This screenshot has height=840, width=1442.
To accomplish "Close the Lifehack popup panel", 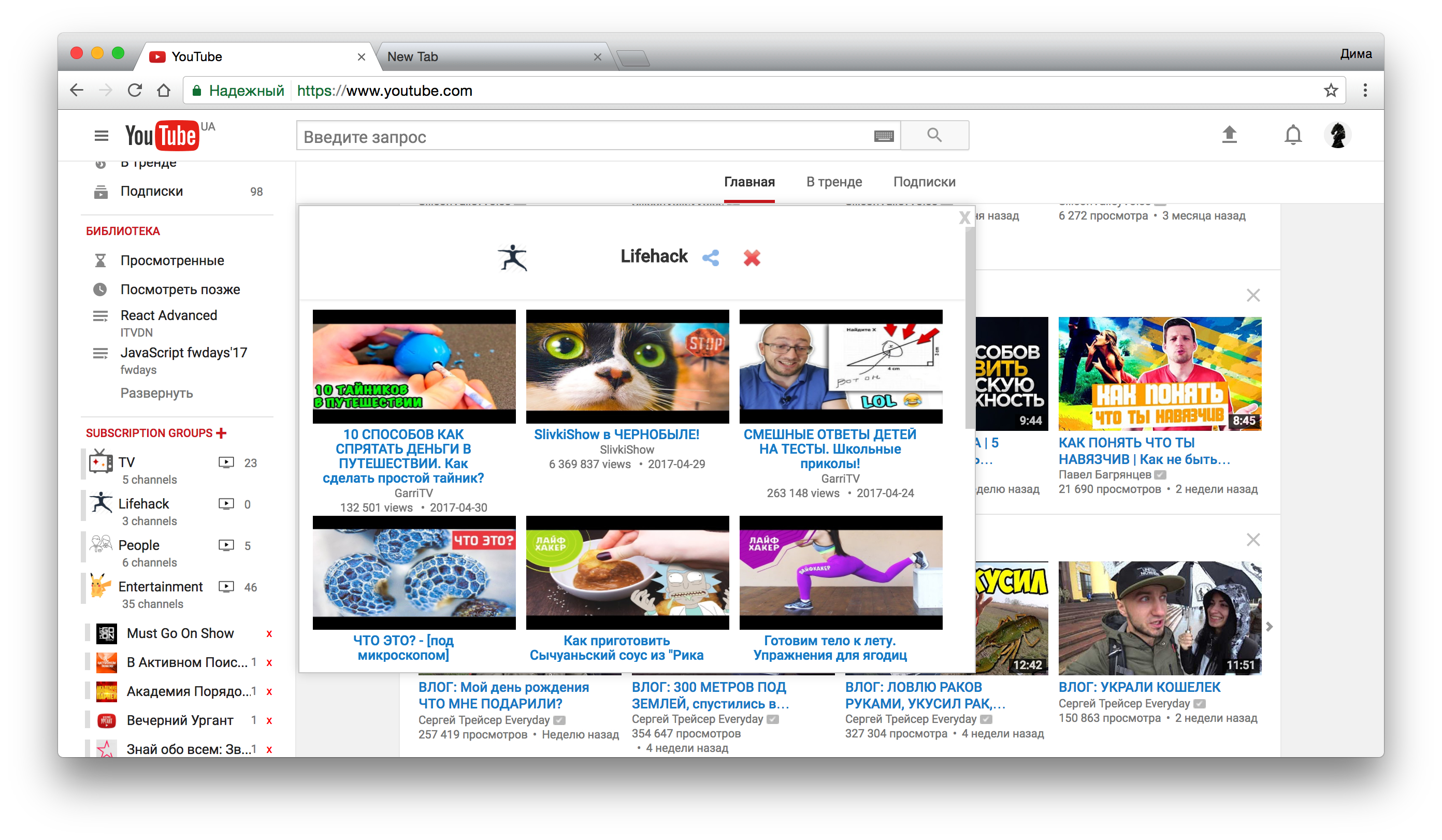I will point(964,218).
